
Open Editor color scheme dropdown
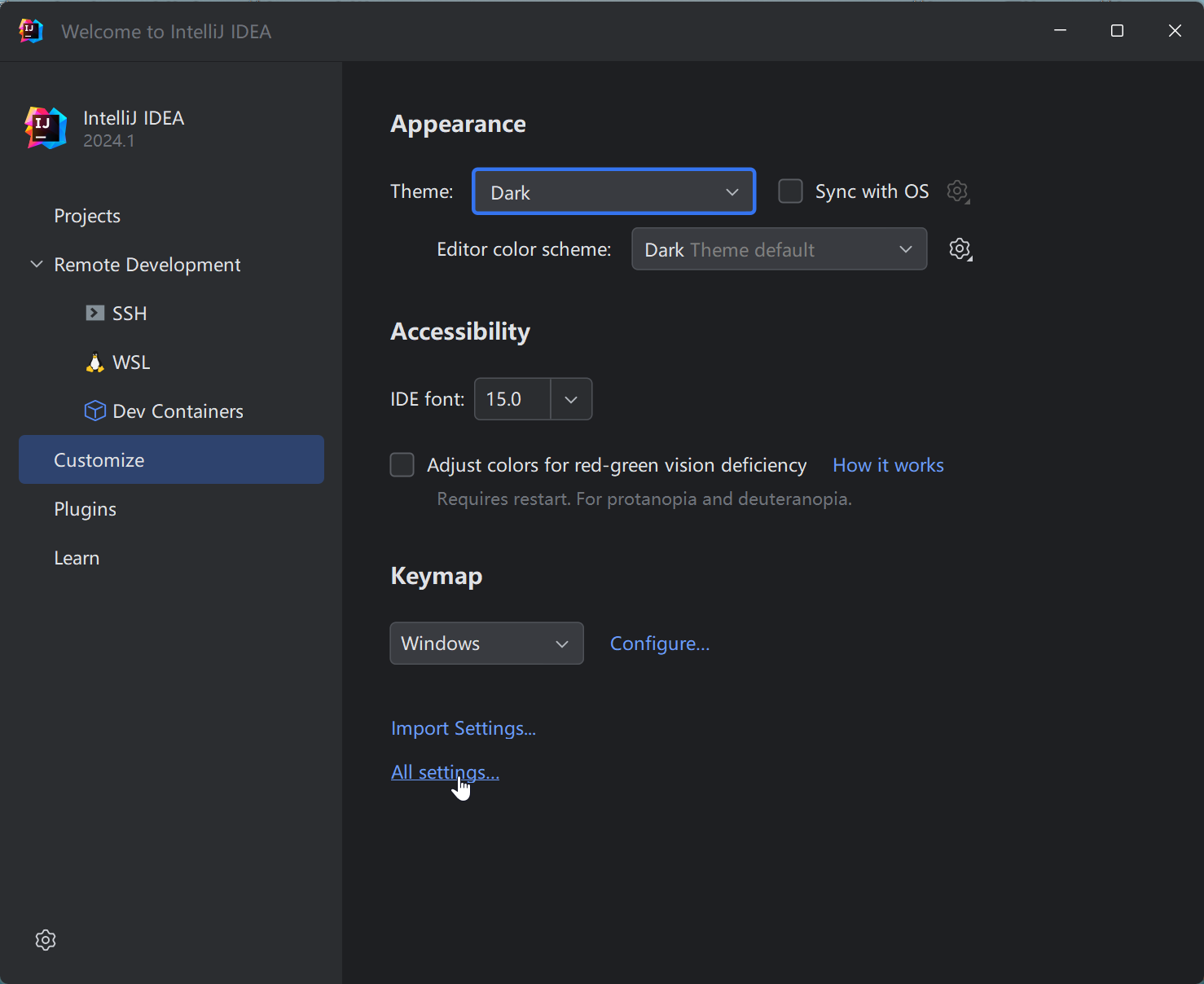click(780, 249)
